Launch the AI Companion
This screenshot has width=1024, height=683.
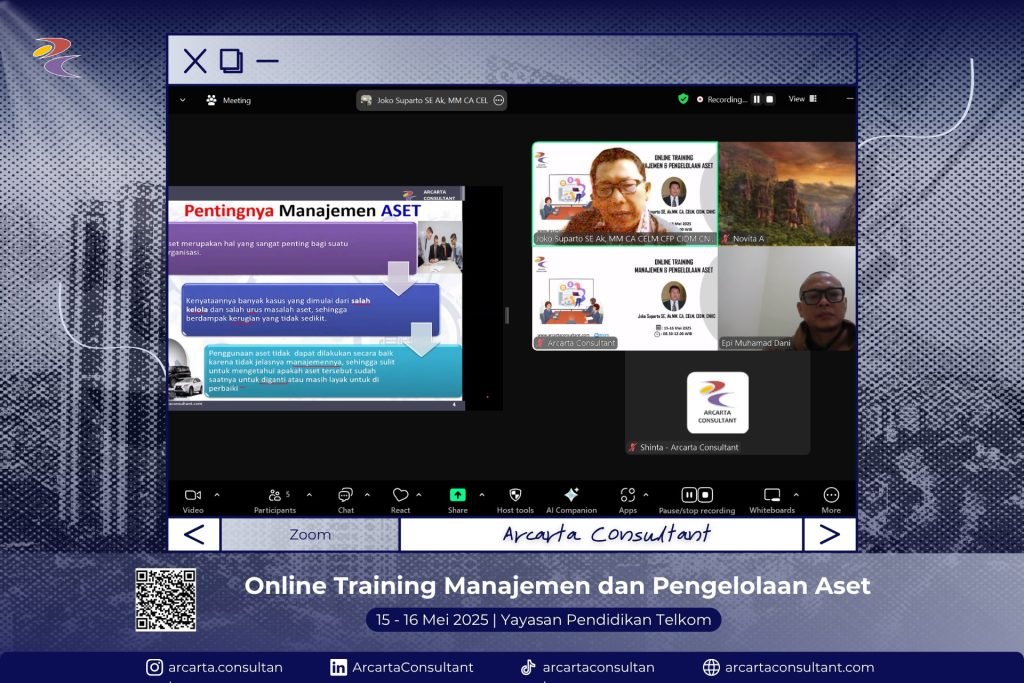[x=571, y=499]
